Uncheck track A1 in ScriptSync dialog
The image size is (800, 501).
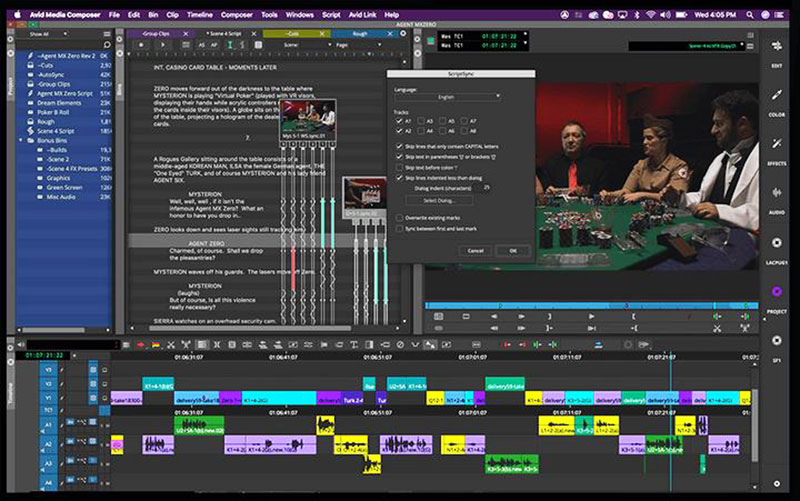pyautogui.click(x=399, y=121)
